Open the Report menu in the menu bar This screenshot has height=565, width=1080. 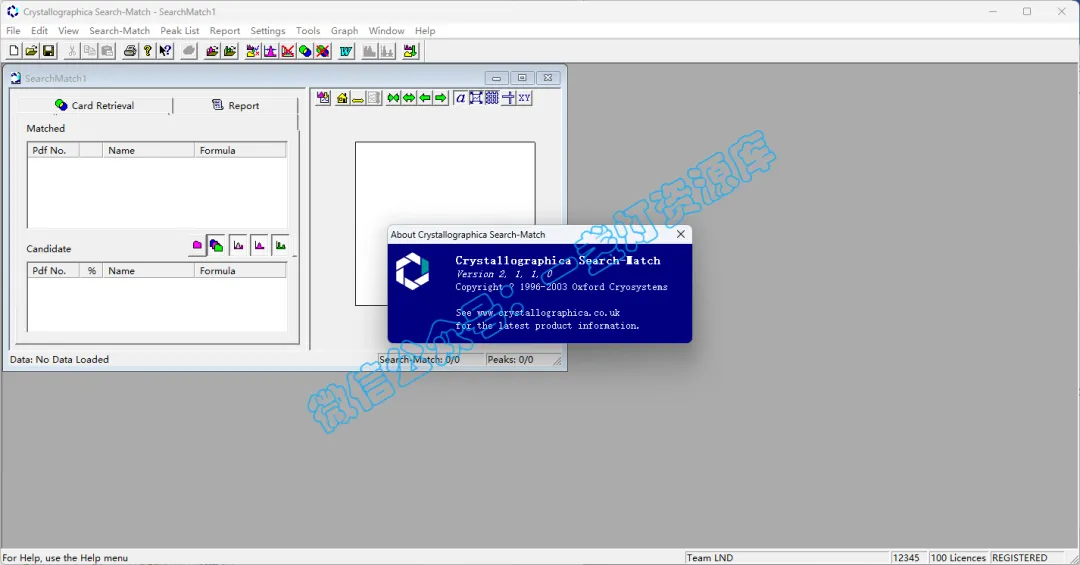[x=225, y=30]
